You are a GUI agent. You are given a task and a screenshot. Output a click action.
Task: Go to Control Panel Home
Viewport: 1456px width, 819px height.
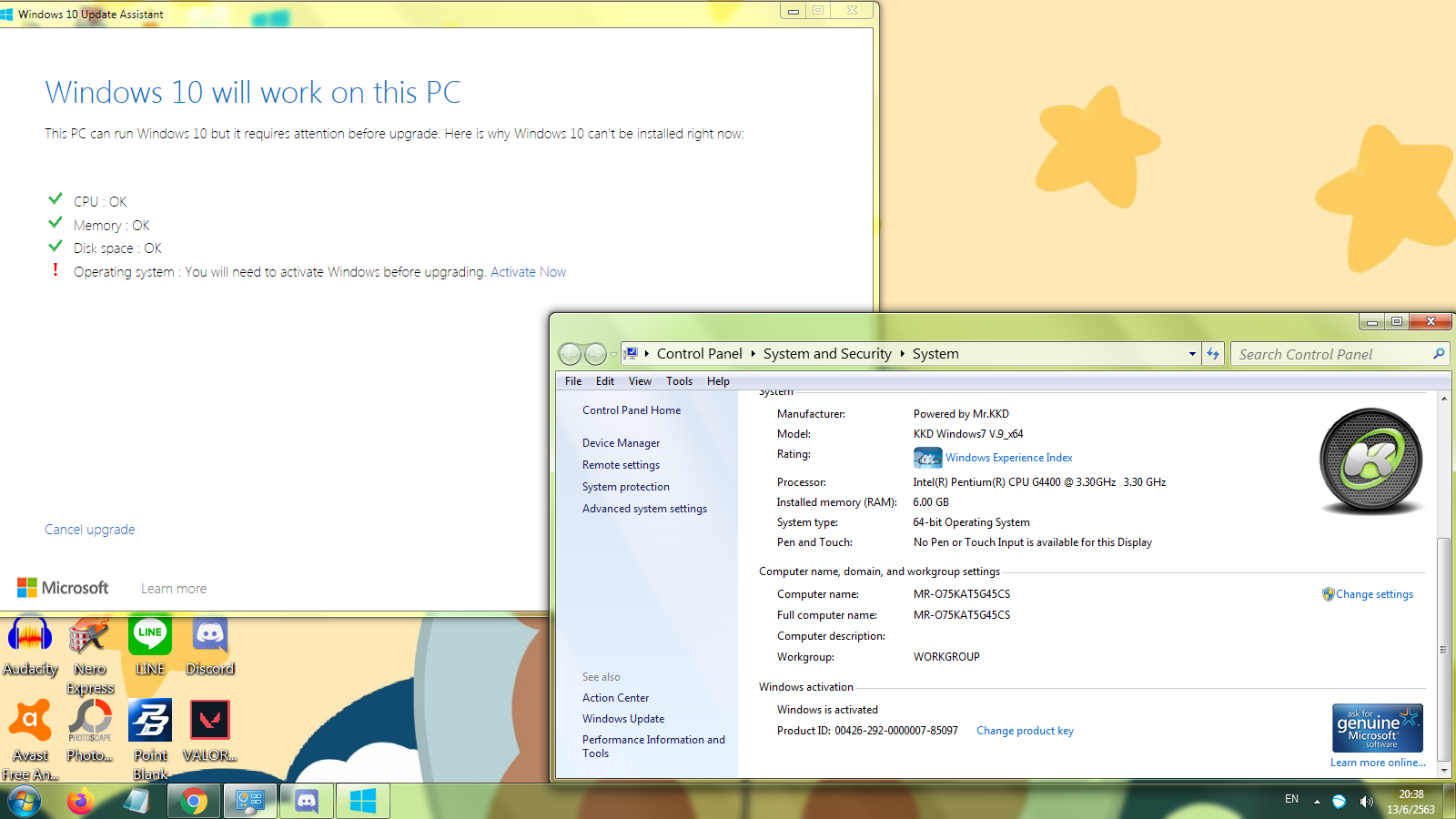coord(632,410)
